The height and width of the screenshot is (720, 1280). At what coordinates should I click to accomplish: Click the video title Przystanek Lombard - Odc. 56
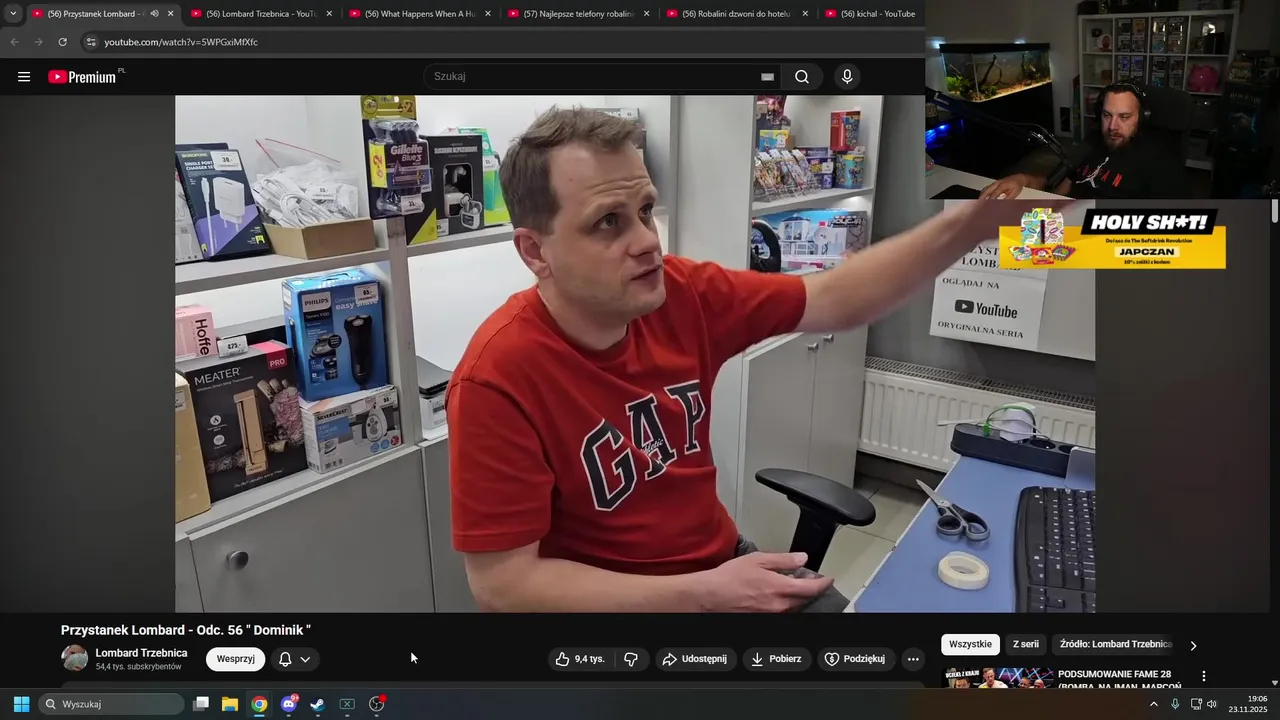[x=186, y=630]
